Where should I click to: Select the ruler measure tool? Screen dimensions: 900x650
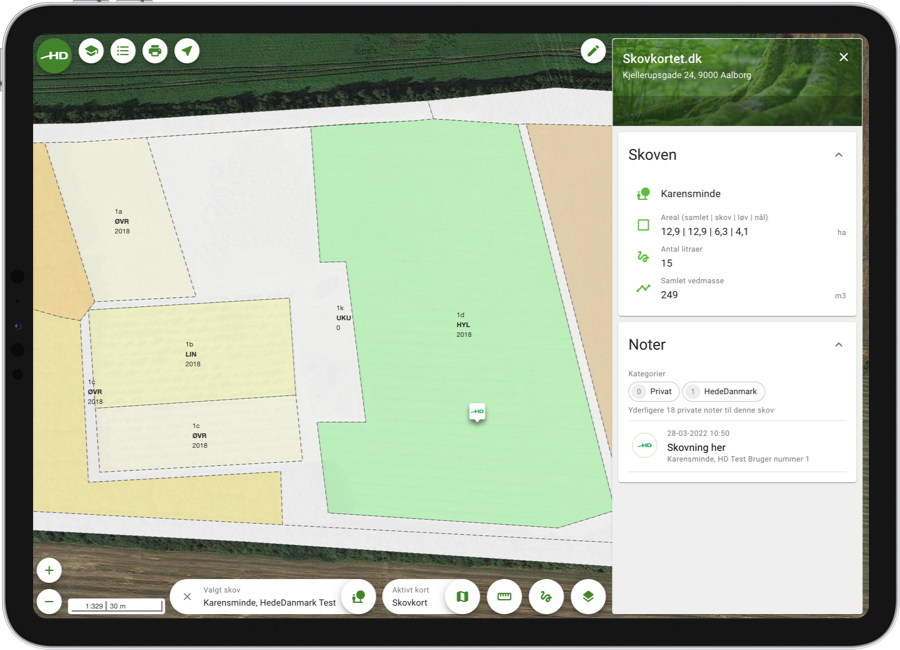pos(504,597)
